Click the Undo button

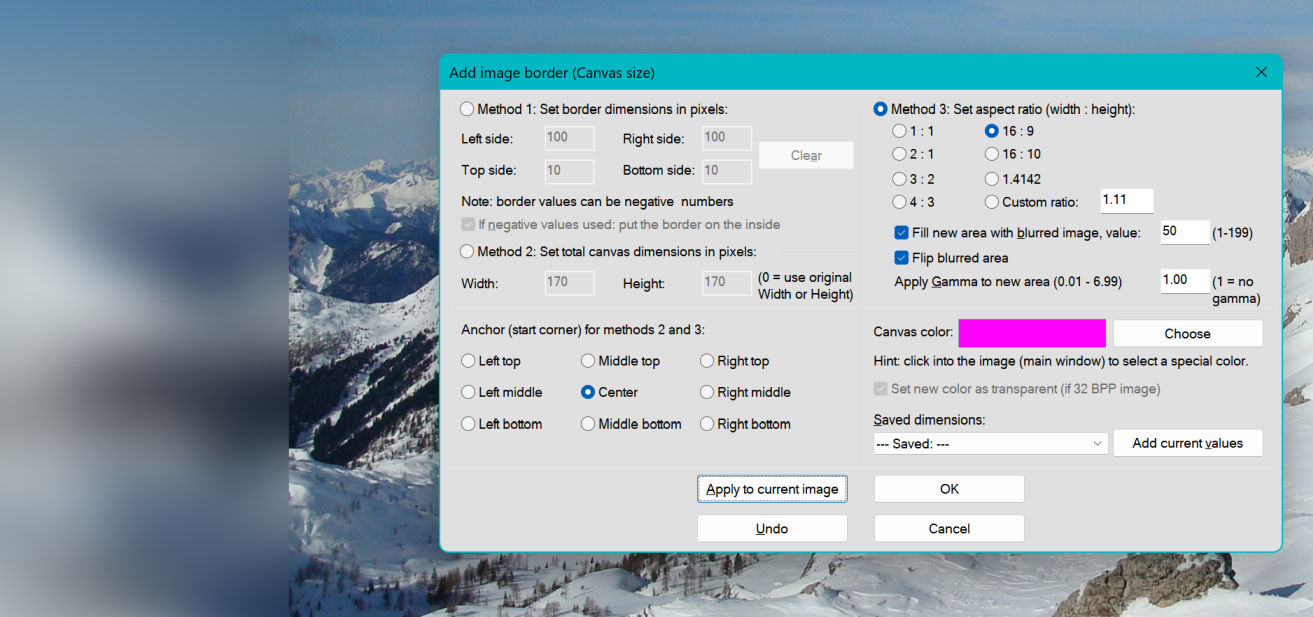tap(772, 529)
